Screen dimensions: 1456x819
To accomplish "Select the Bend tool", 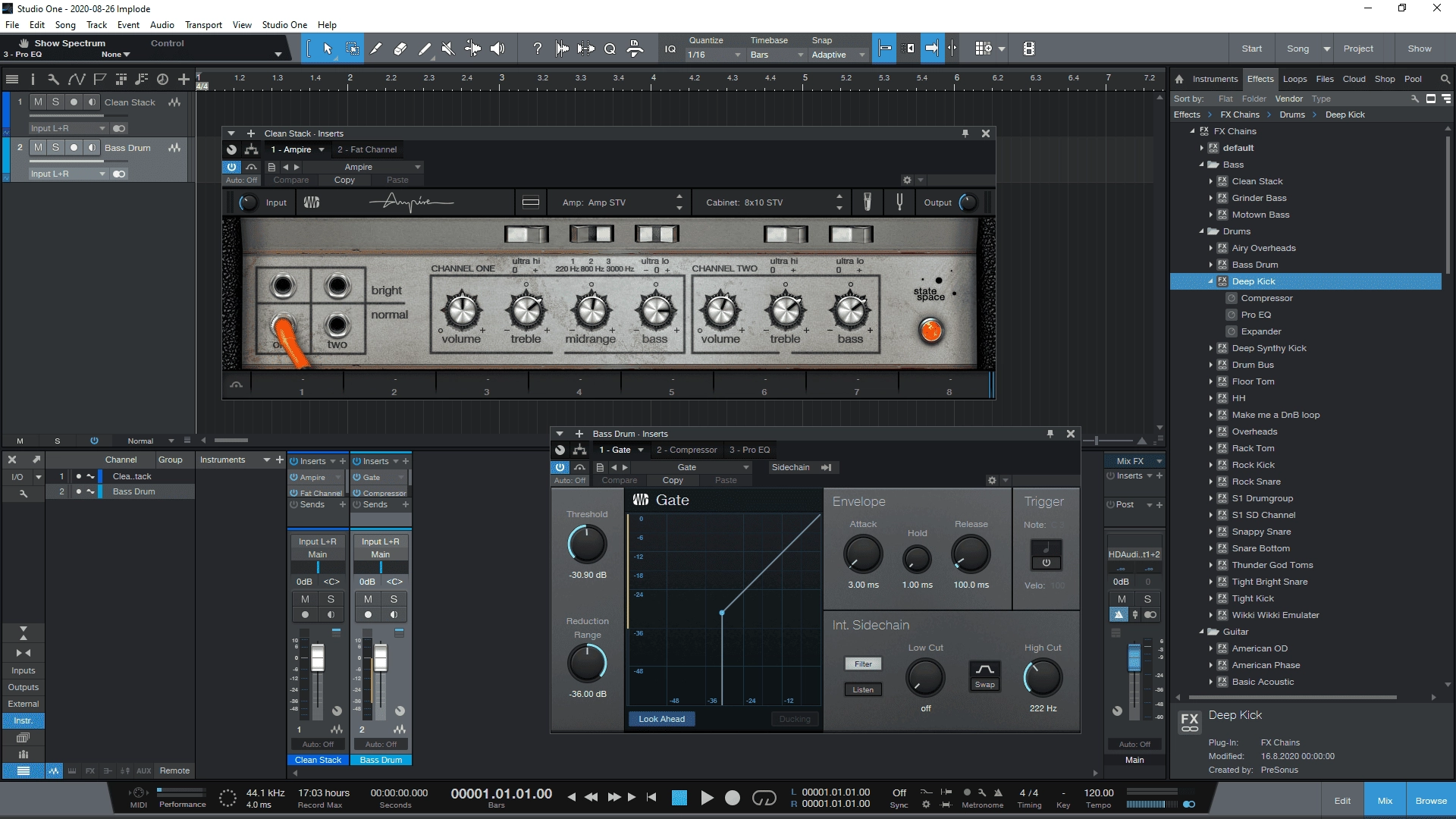I will click(x=472, y=49).
